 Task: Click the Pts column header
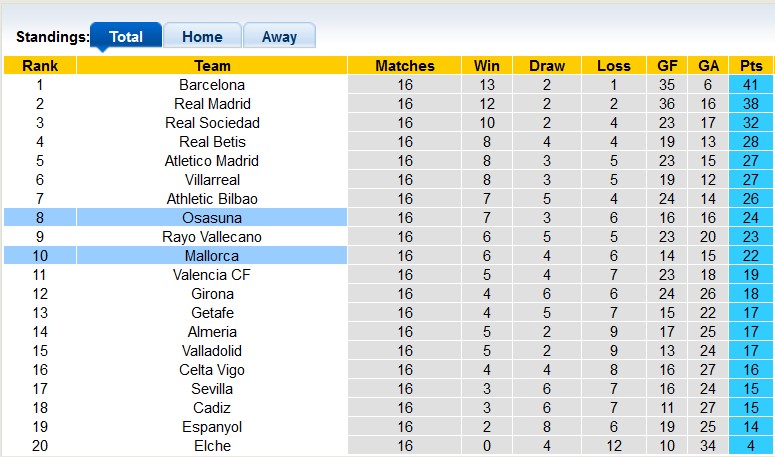(x=749, y=66)
